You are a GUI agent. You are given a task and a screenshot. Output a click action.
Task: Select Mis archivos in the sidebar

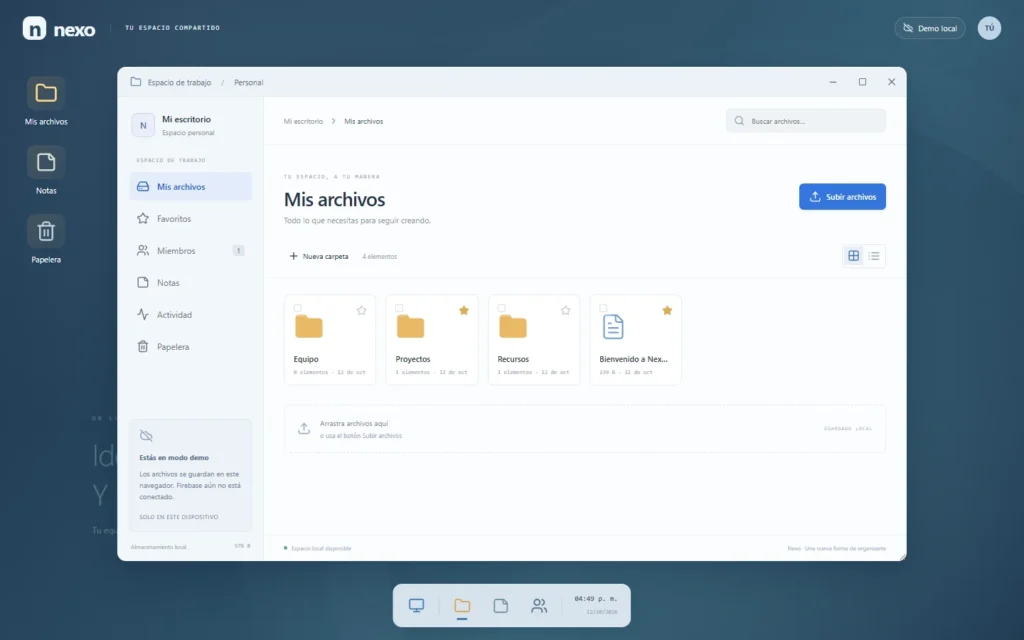coord(191,187)
